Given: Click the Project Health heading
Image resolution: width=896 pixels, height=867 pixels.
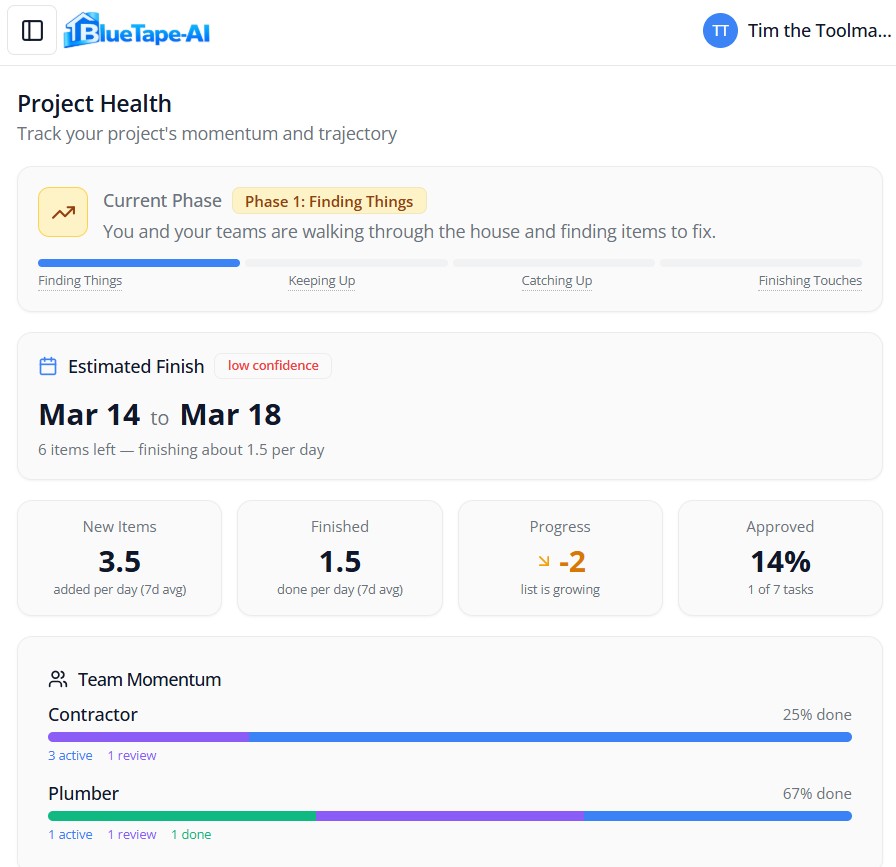Looking at the screenshot, I should [x=94, y=103].
